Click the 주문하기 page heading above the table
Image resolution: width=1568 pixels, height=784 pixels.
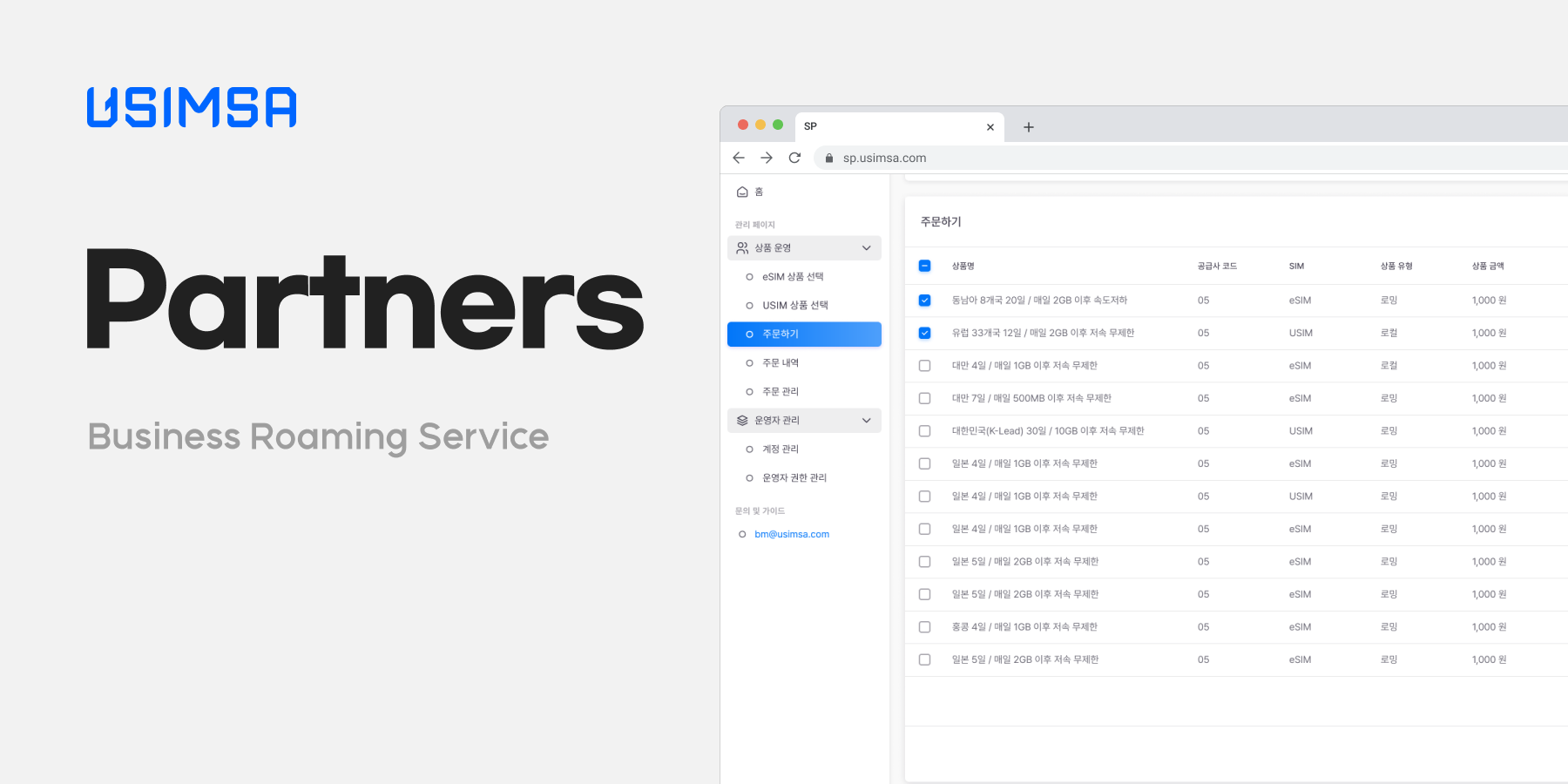(941, 222)
